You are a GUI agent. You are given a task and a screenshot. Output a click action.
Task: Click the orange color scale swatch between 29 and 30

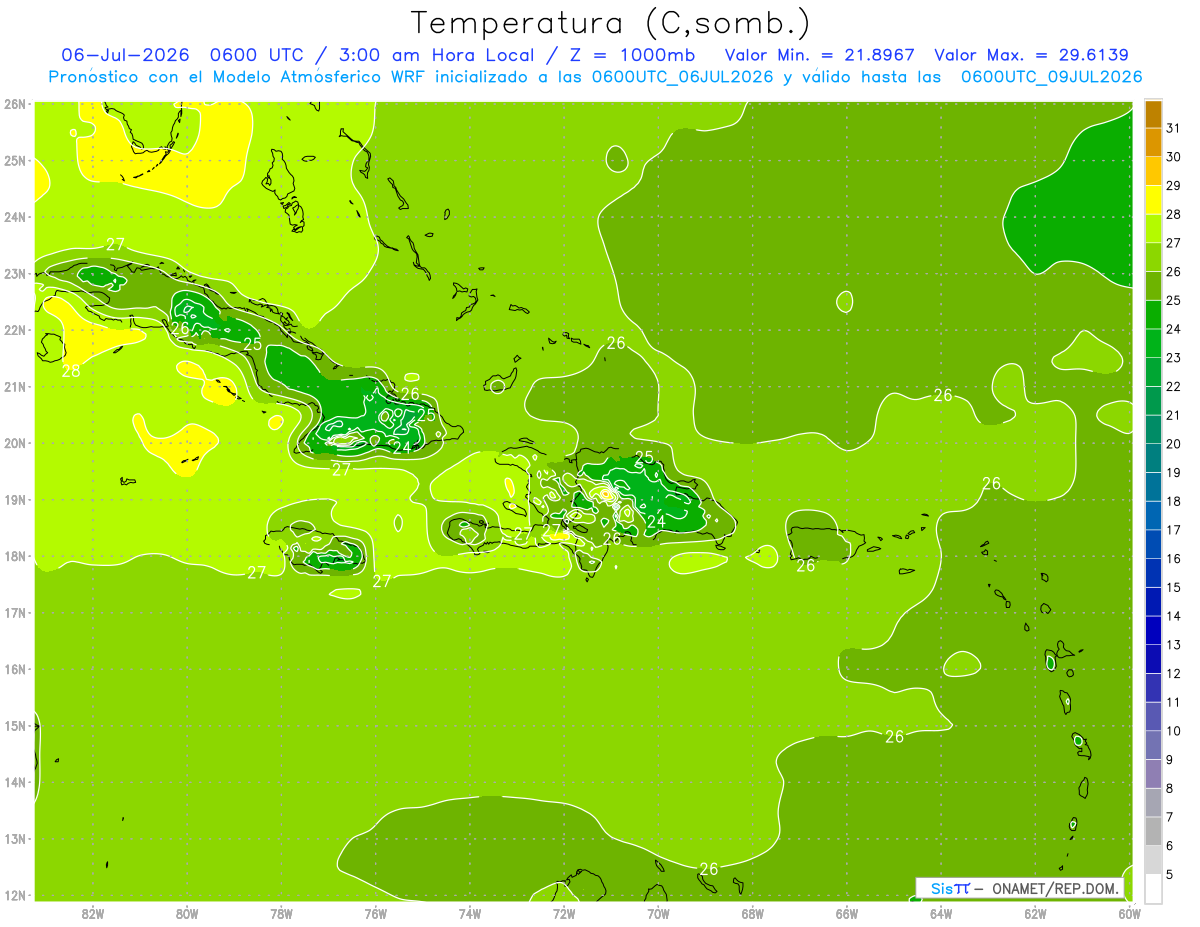1154,171
